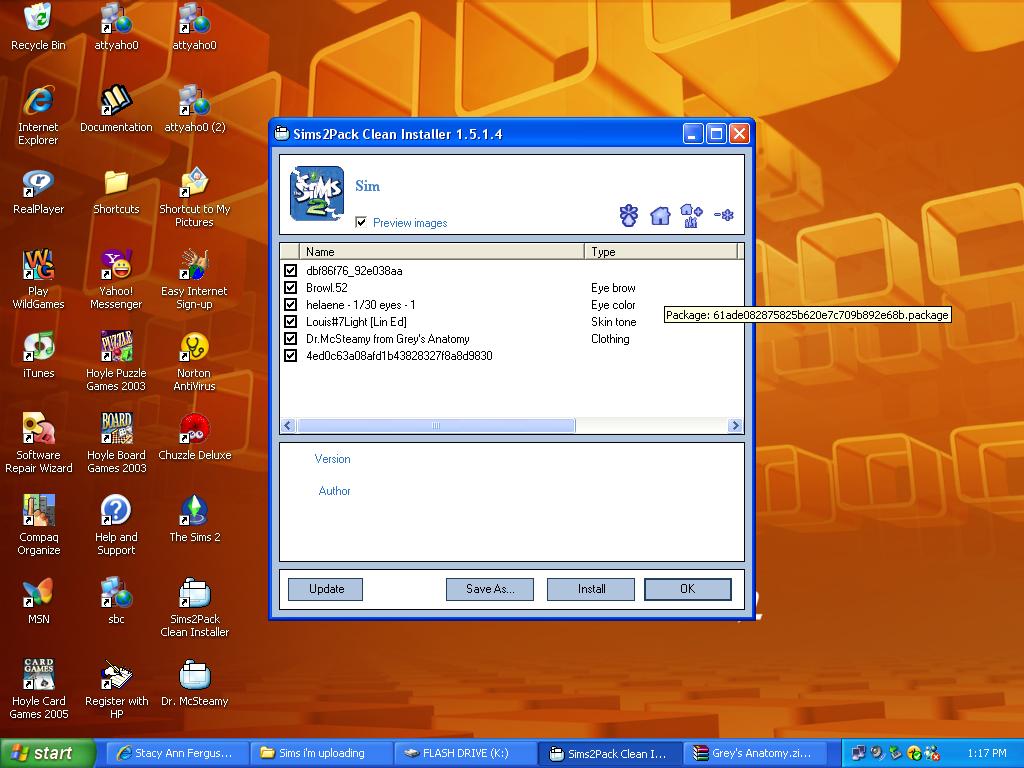Screen dimensions: 1024x768
Task: Click the Sims 2 logo image
Action: pos(317,193)
